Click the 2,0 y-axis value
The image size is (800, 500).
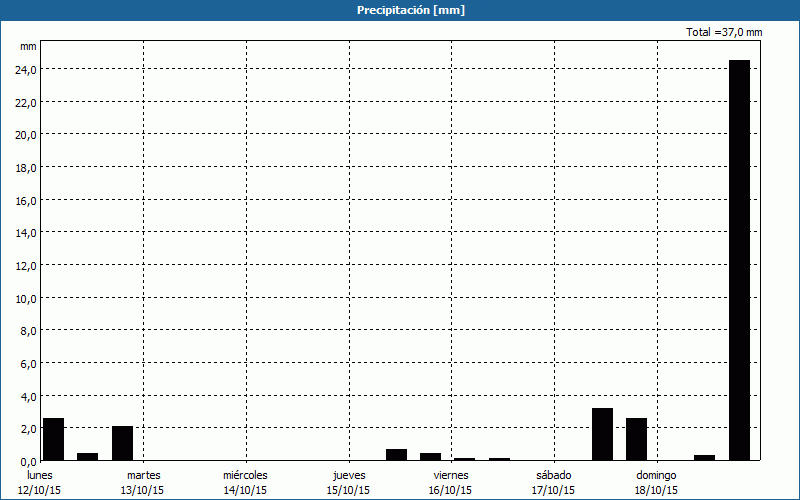(x=28, y=429)
